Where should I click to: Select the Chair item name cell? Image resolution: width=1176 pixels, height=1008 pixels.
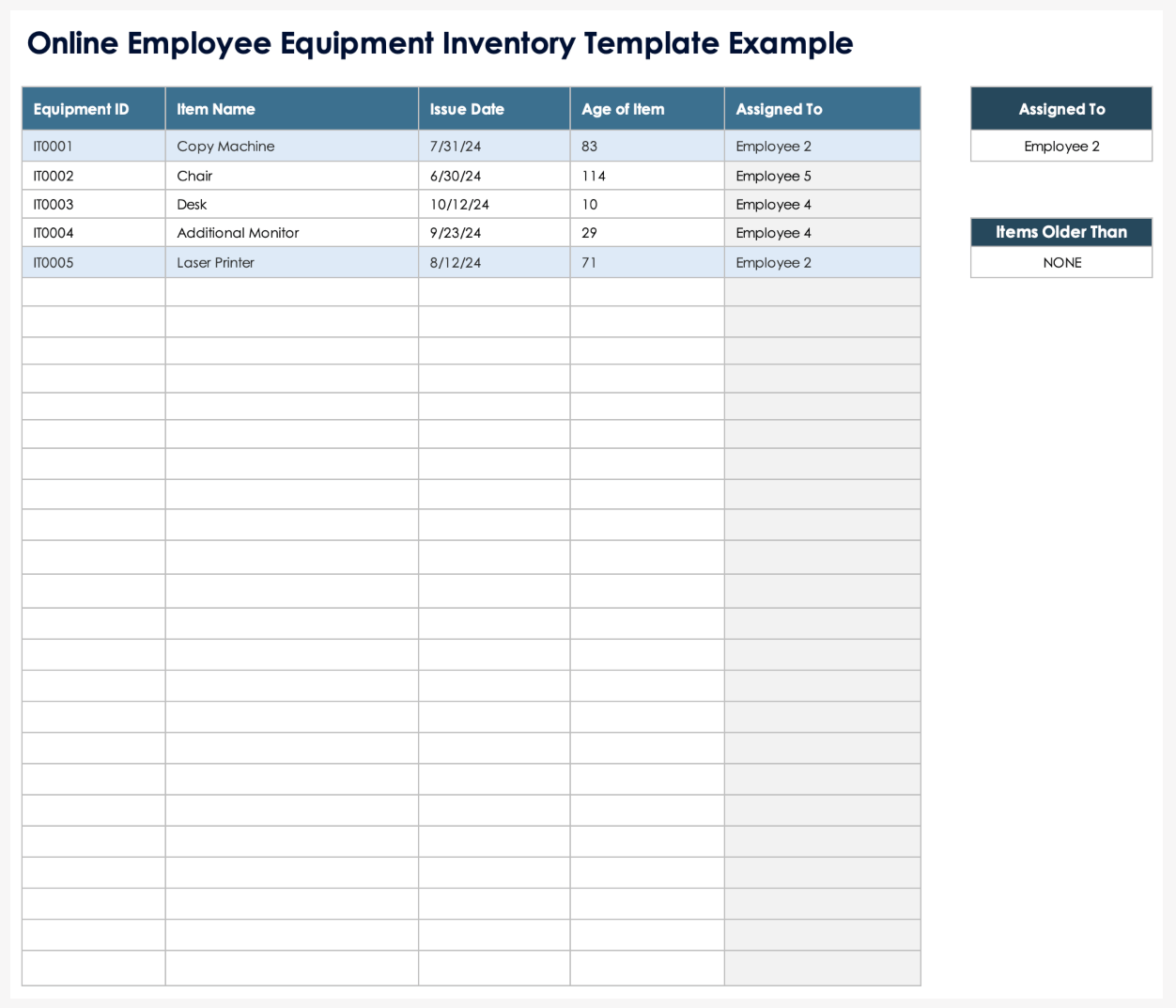(291, 176)
